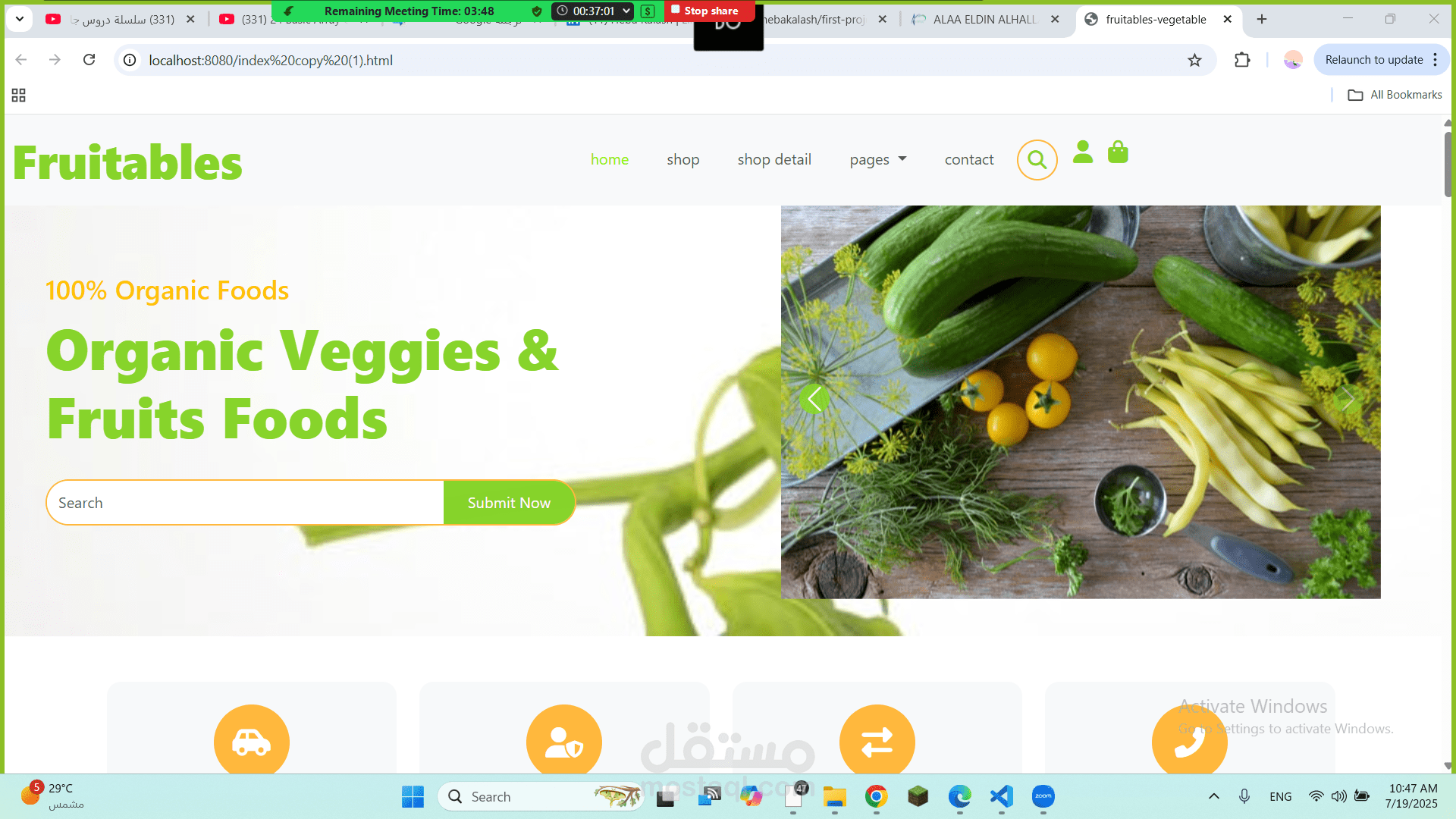1456x819 pixels.
Task: Click the microphone icon in system tray
Action: pyautogui.click(x=1244, y=796)
